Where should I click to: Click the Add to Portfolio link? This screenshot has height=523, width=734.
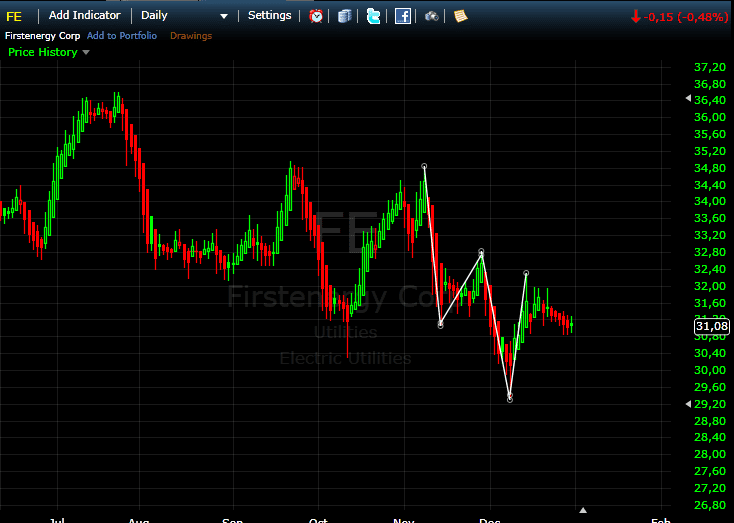tap(122, 36)
